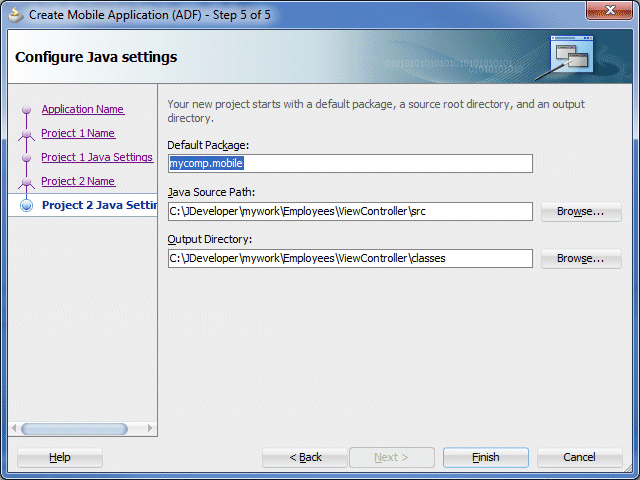
Task: Browse for the Output Directory
Action: (x=581, y=258)
